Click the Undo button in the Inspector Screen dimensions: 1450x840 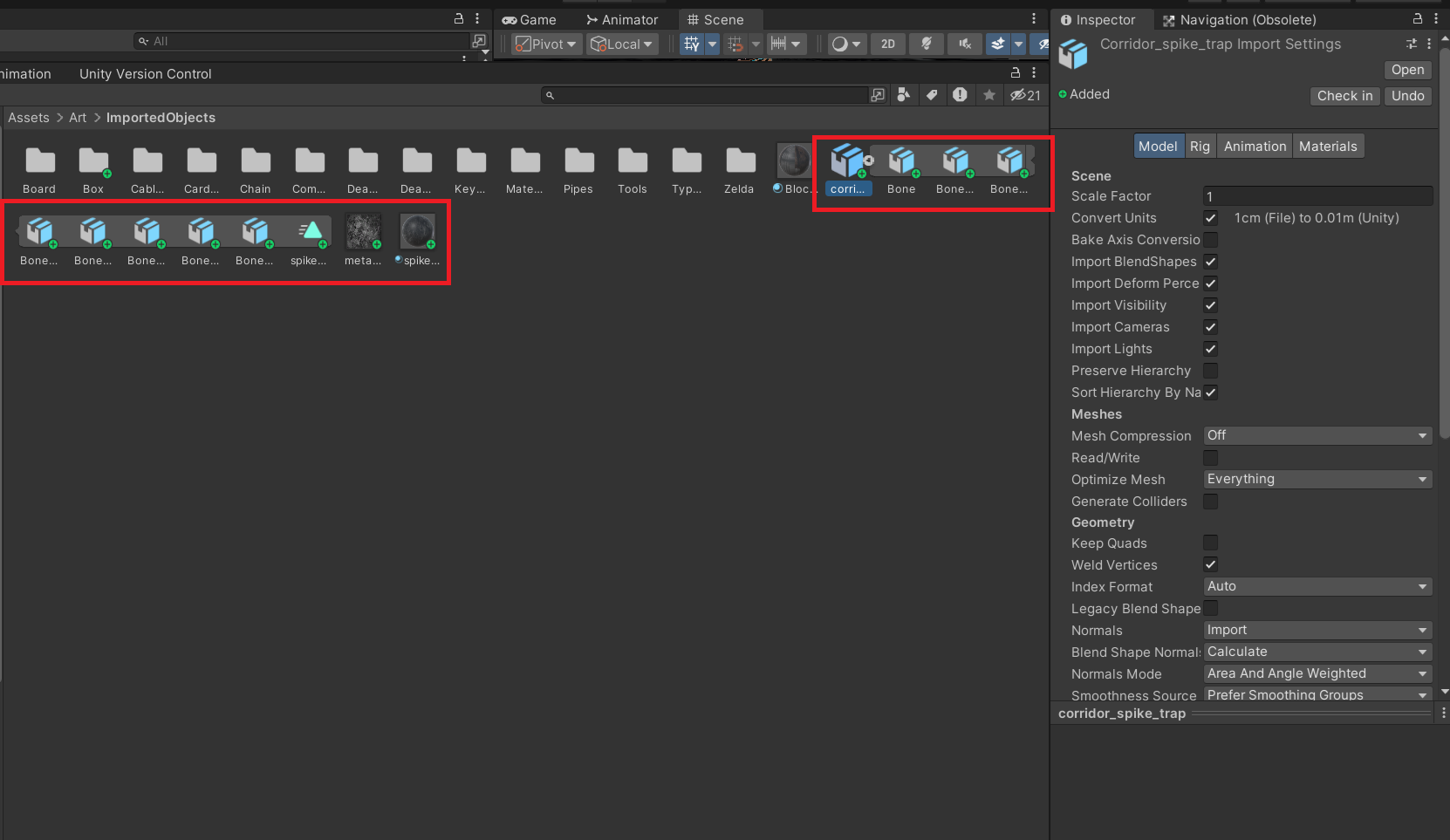[x=1407, y=96]
